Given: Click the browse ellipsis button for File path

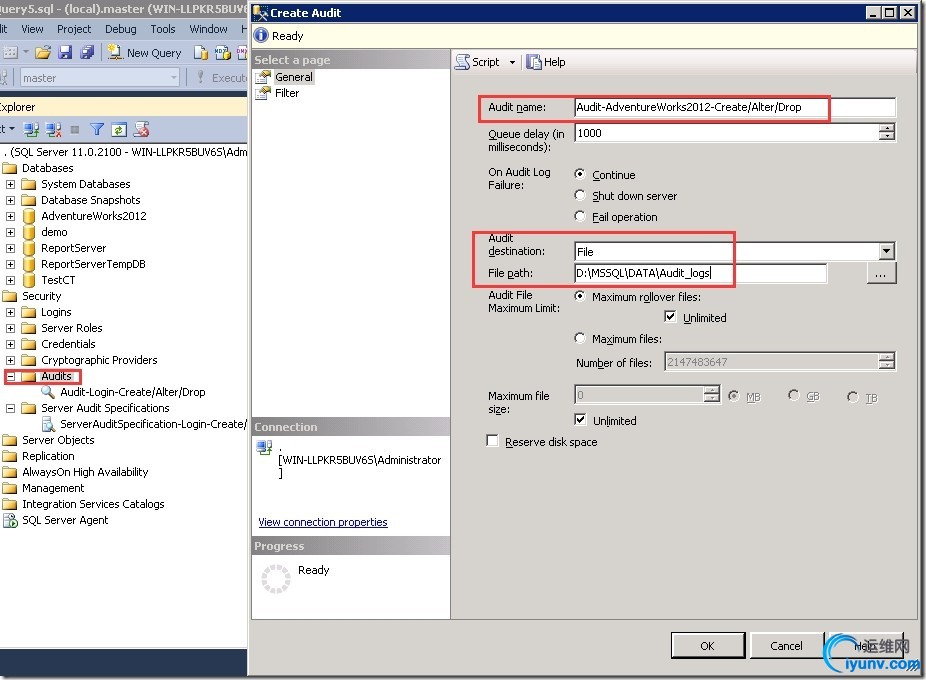Looking at the screenshot, I should (881, 274).
